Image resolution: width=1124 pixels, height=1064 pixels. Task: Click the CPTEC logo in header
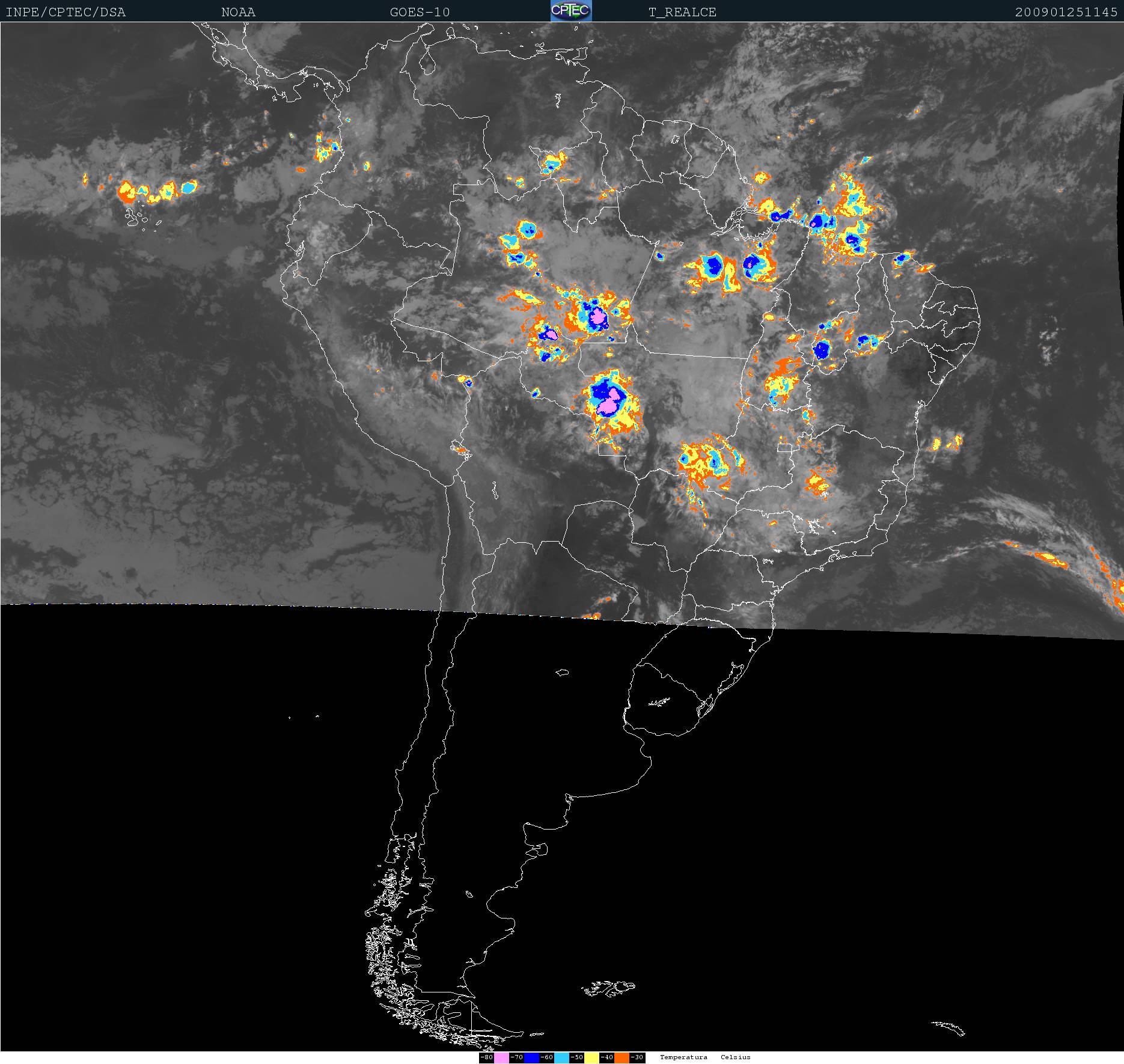pos(570,11)
